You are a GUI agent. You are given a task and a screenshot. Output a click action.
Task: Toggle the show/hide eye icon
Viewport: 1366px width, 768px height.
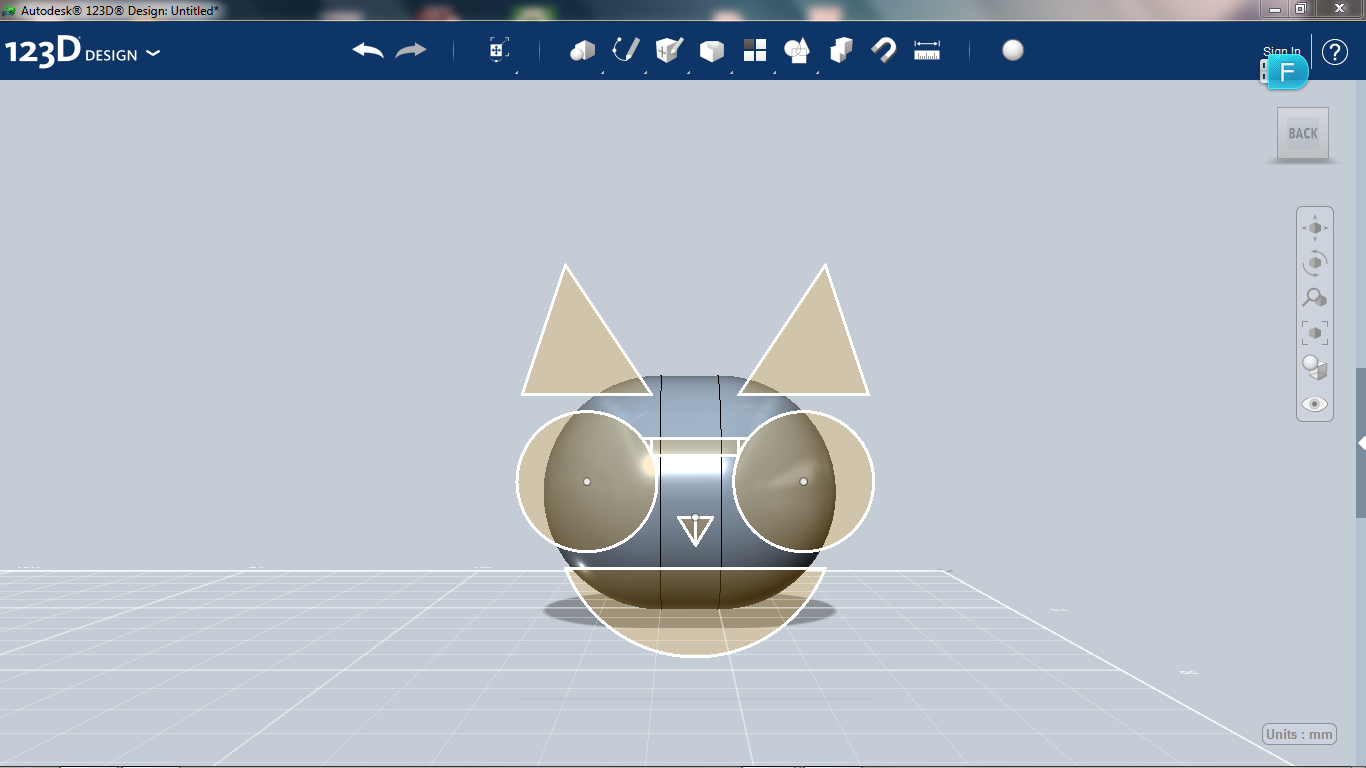tap(1315, 404)
